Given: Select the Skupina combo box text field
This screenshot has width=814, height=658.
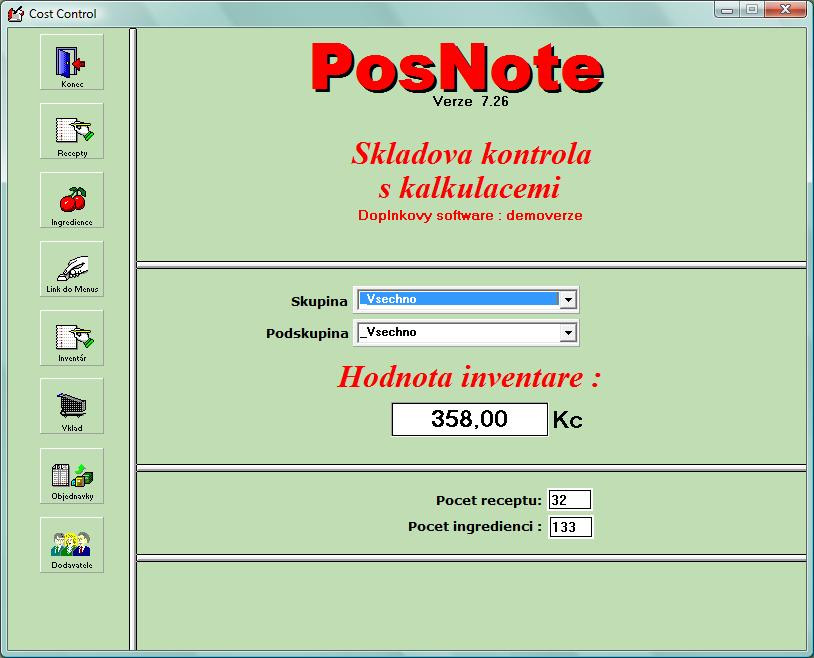Looking at the screenshot, I should (x=458, y=299).
